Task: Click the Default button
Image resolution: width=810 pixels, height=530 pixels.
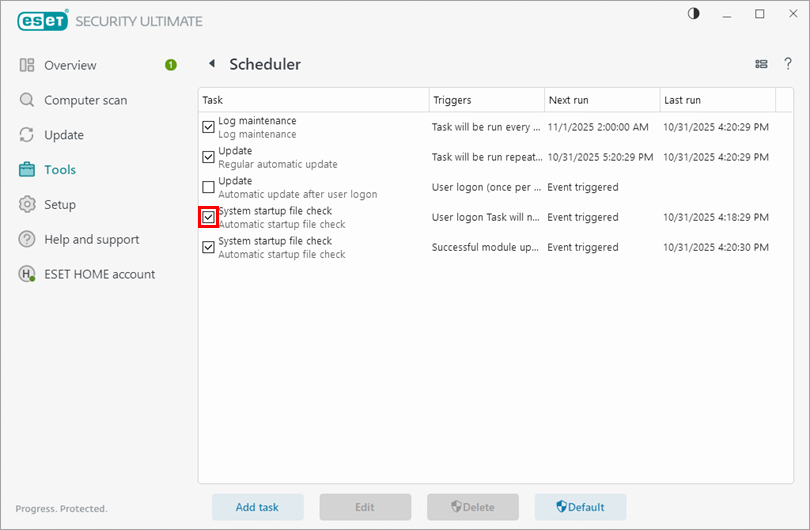Action: point(580,507)
